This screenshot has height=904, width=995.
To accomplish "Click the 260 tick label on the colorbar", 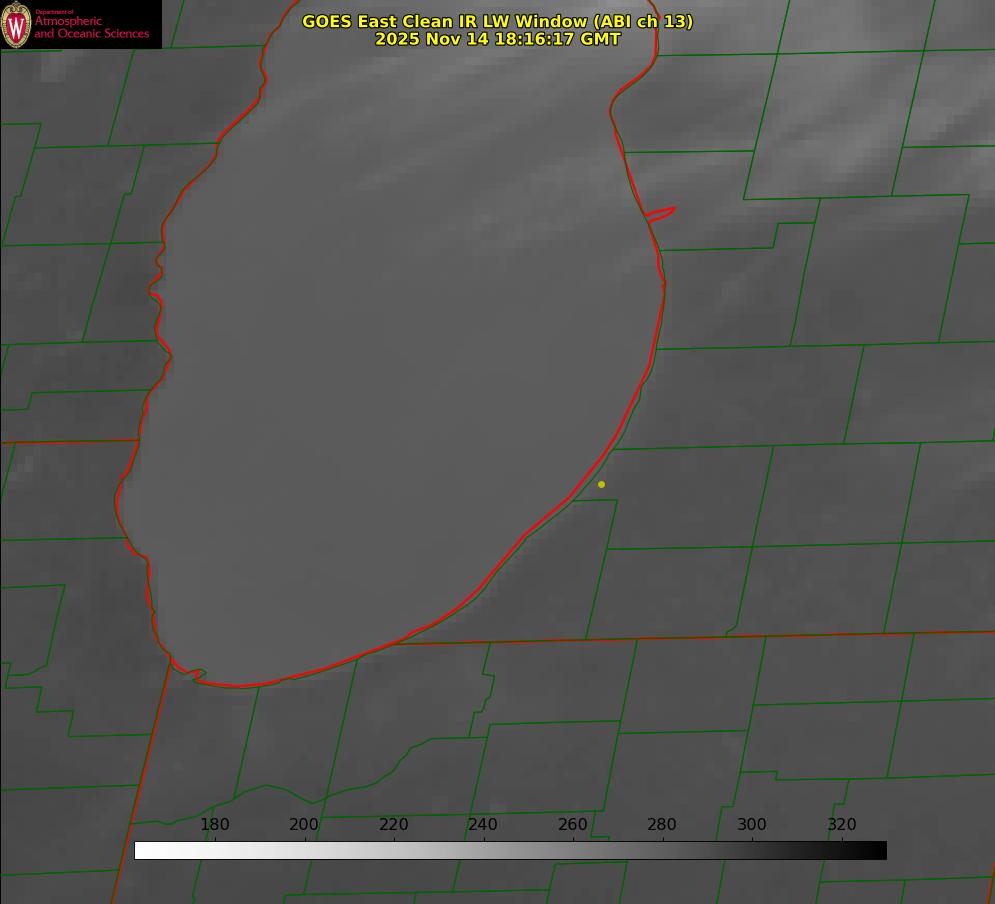I will click(x=573, y=825).
